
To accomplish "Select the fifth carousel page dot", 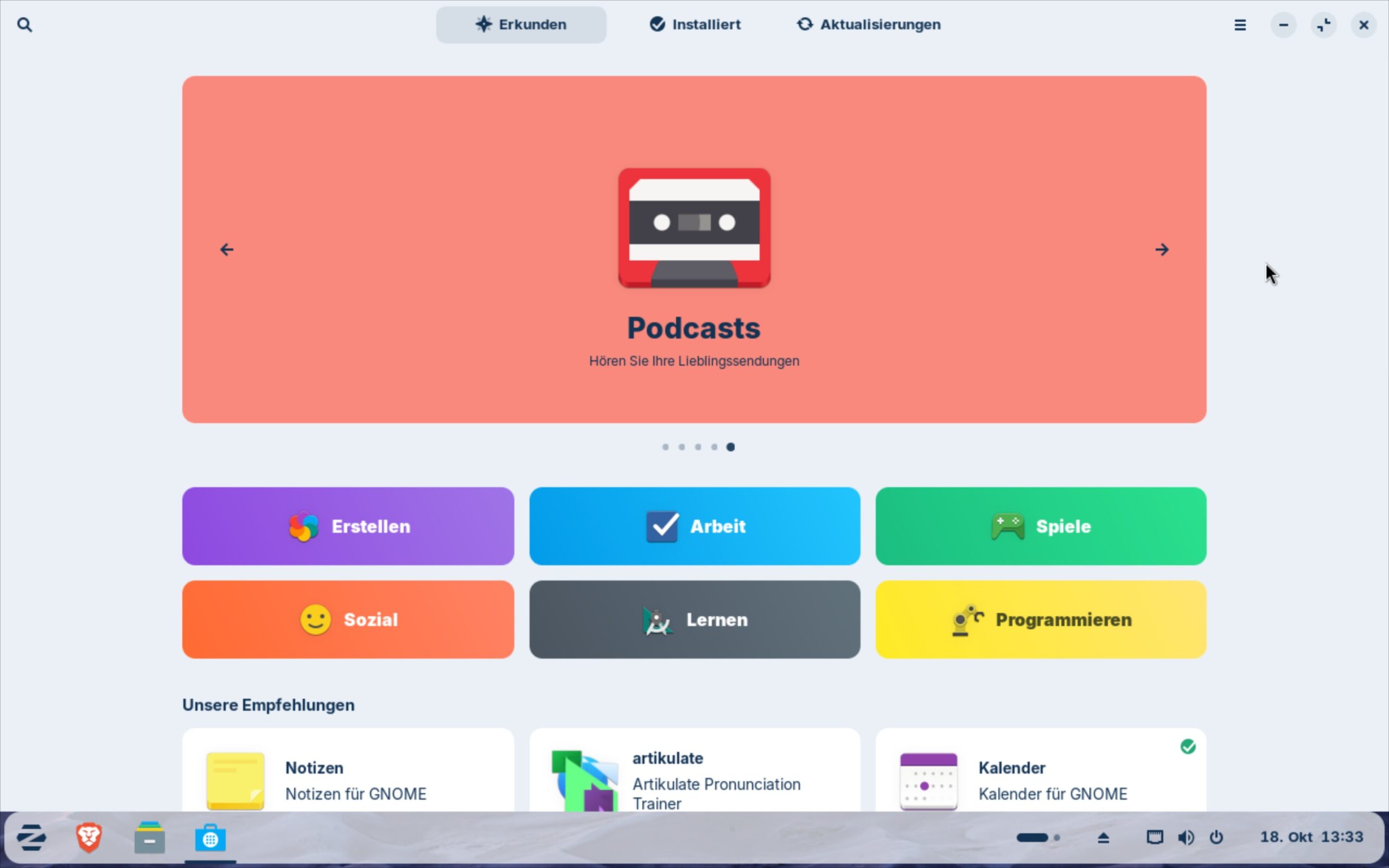I will pyautogui.click(x=731, y=446).
